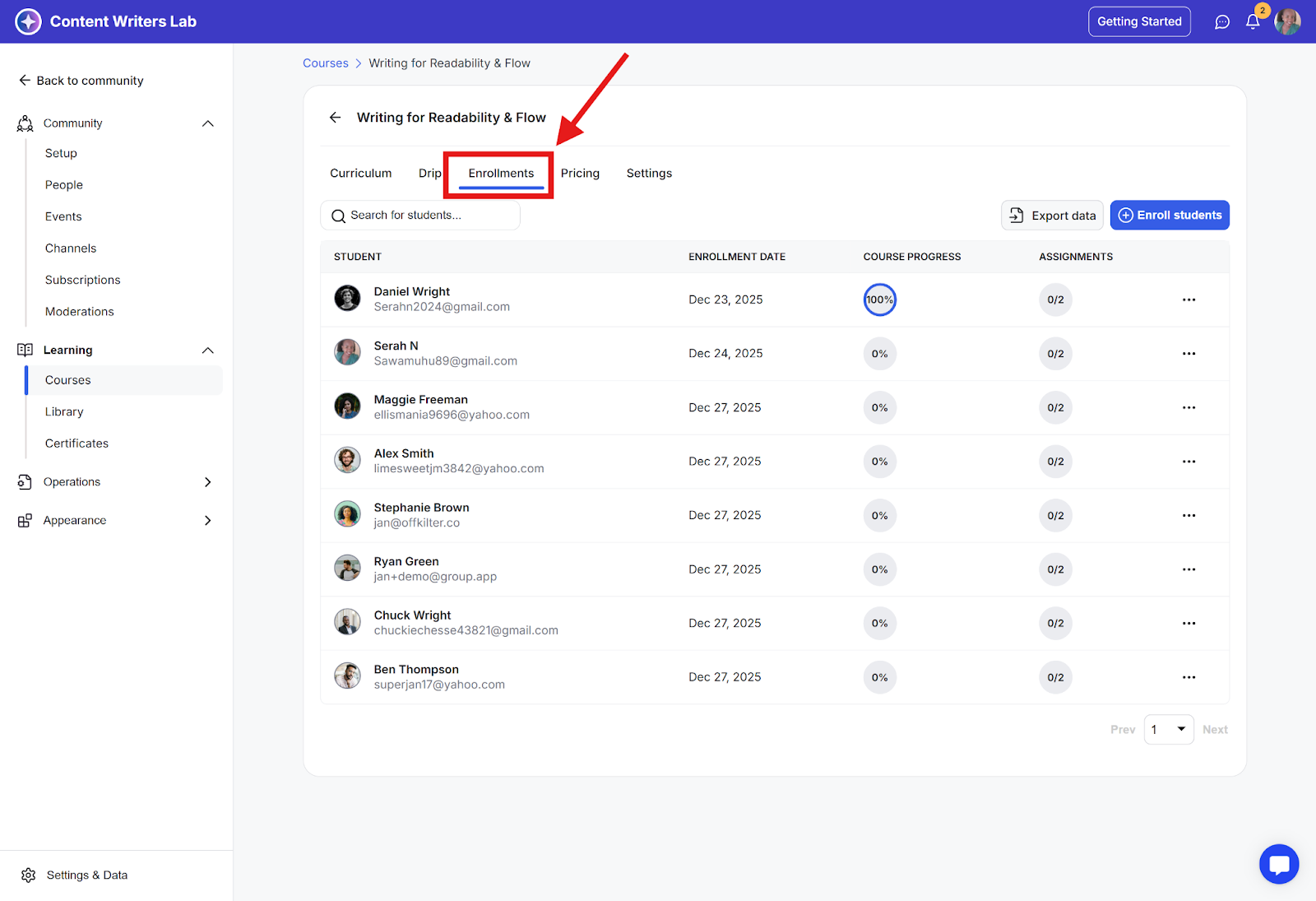The width and height of the screenshot is (1316, 901).
Task: Collapse the Learning sidebar section
Action: (208, 351)
